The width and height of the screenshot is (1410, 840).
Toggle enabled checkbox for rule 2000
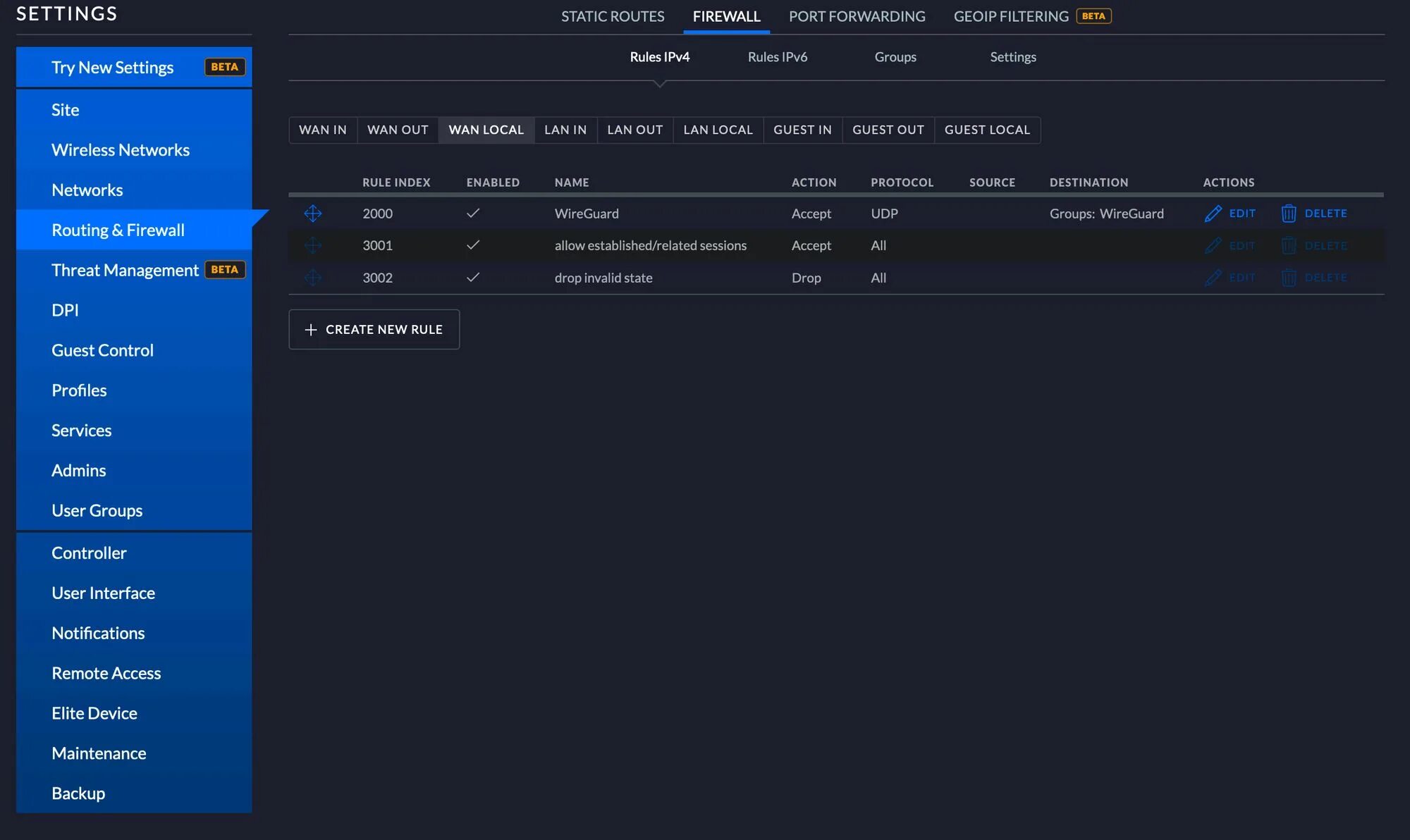pos(474,212)
